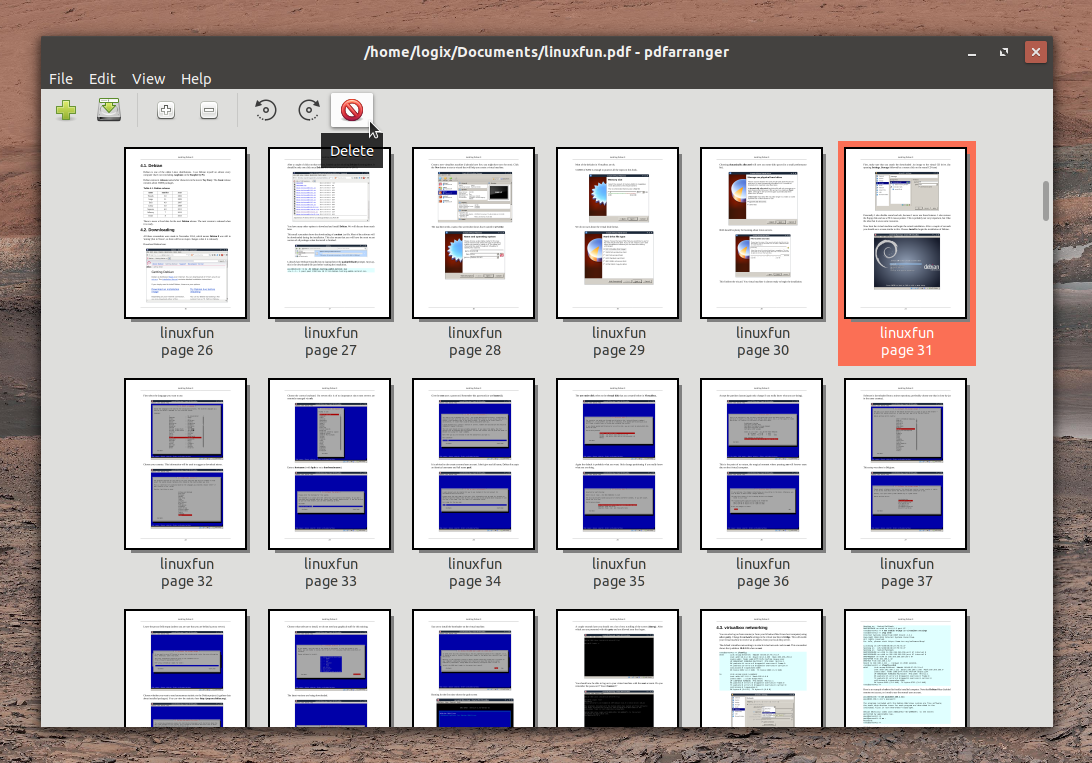
Task: Rotate the selected page right
Action: pos(309,110)
